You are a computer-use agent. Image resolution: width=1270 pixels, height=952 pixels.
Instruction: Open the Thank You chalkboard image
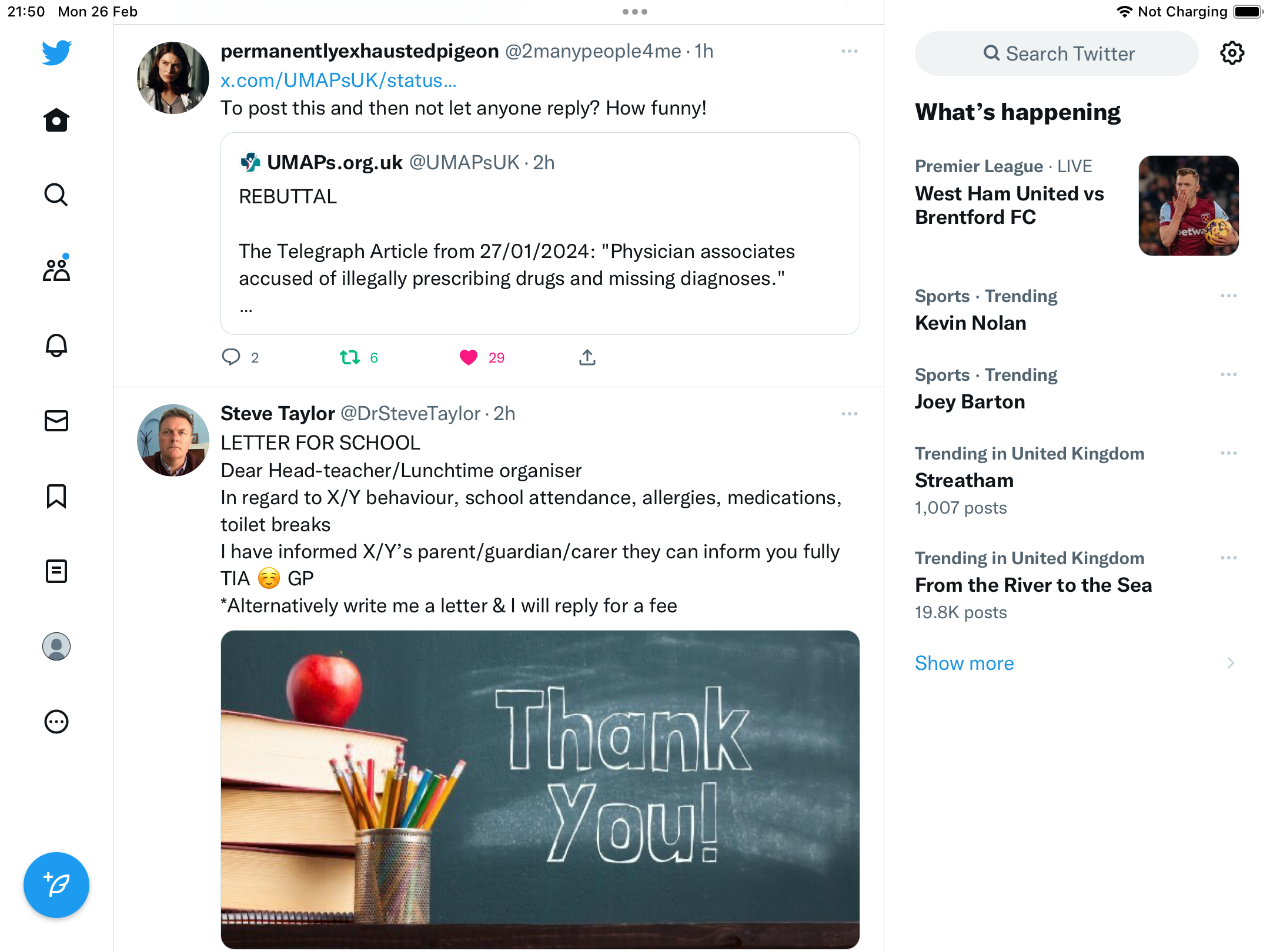click(x=540, y=790)
